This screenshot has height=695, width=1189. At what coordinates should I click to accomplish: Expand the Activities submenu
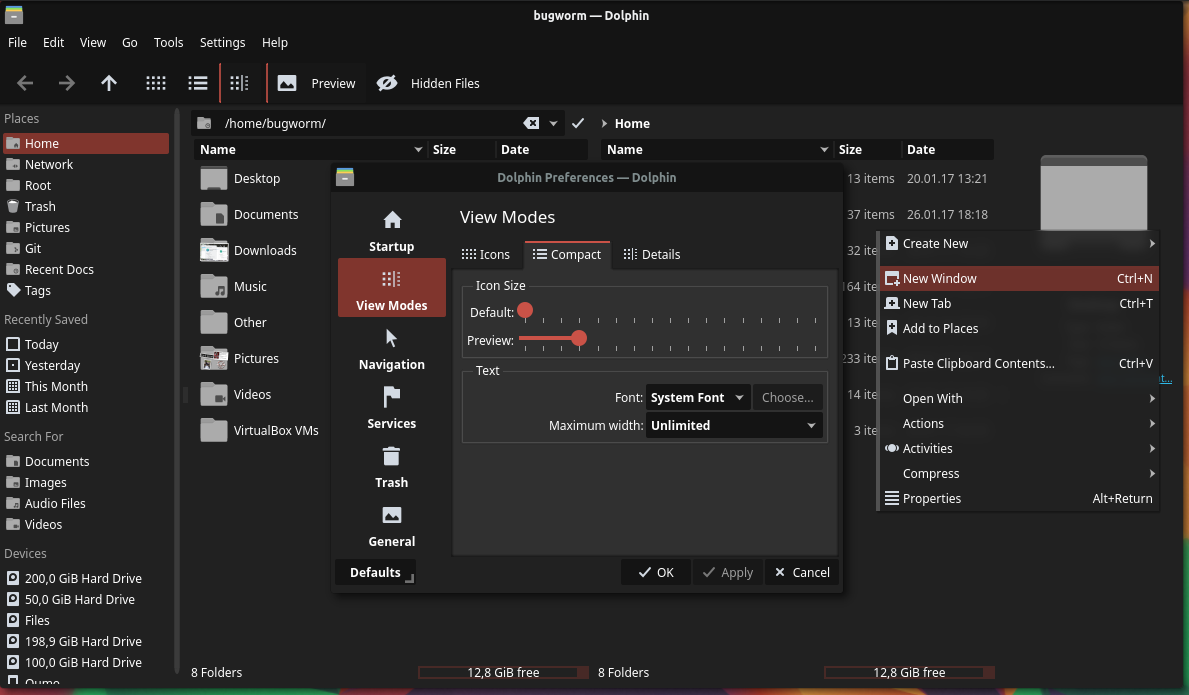click(x=1019, y=449)
